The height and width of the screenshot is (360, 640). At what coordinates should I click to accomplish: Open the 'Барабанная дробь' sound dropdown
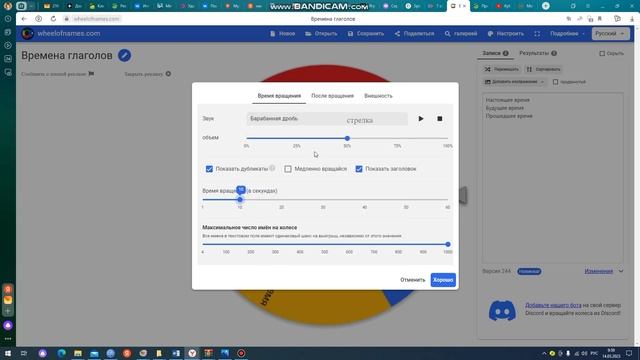327,119
